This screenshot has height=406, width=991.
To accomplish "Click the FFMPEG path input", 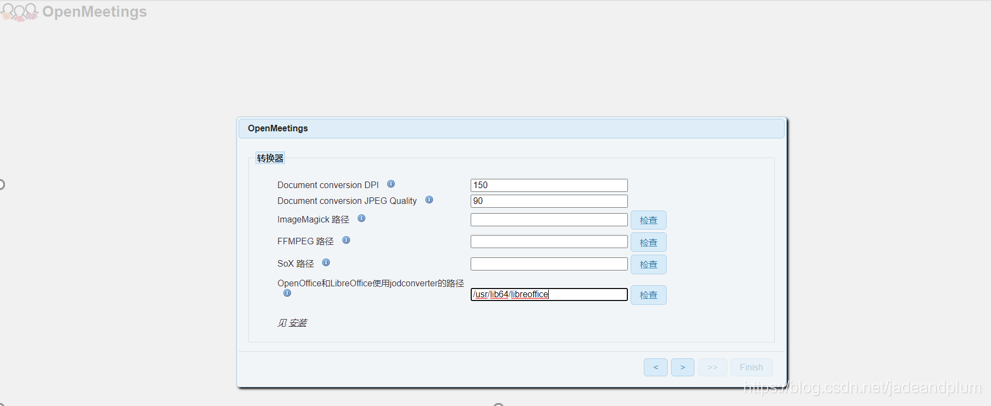I will point(549,242).
